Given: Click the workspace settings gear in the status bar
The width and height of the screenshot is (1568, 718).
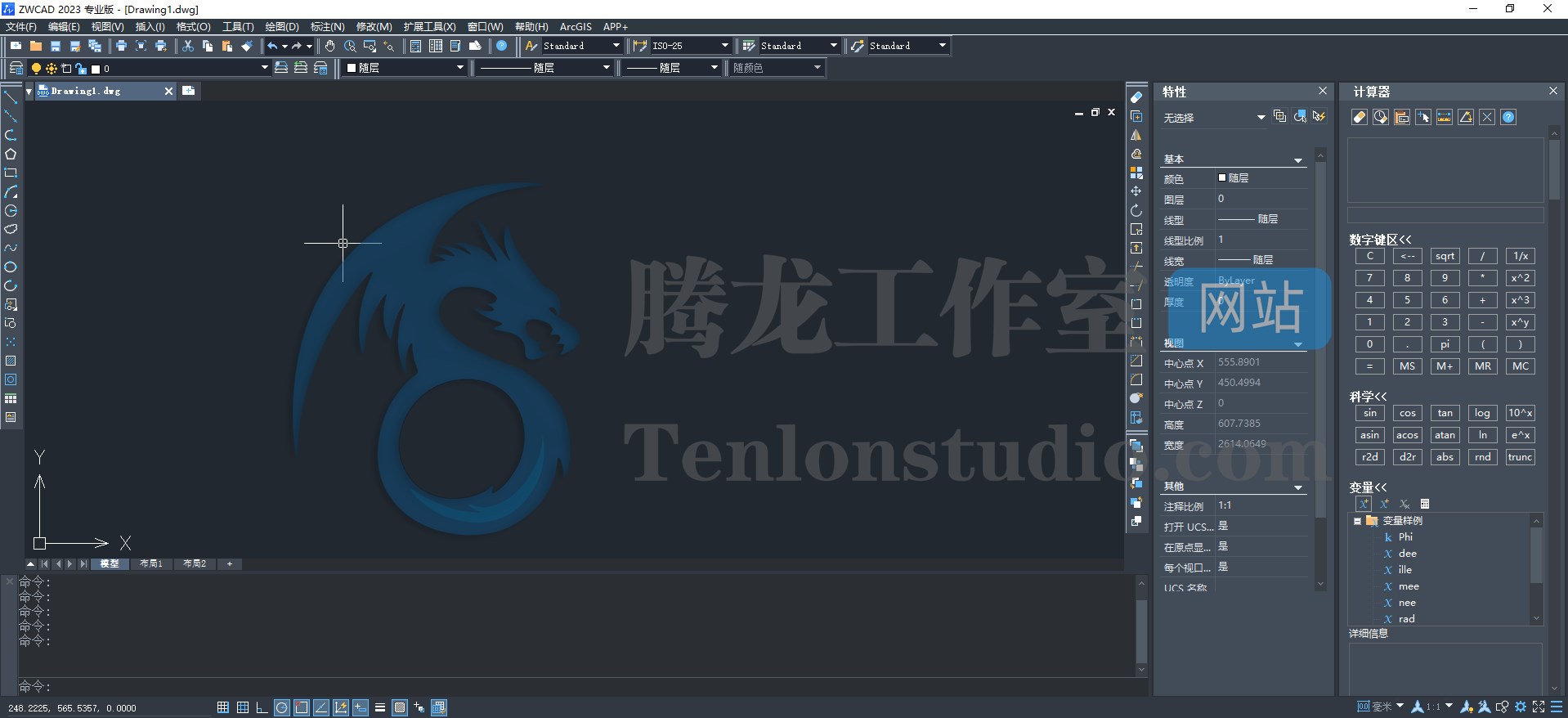Looking at the screenshot, I should pyautogui.click(x=1521, y=707).
